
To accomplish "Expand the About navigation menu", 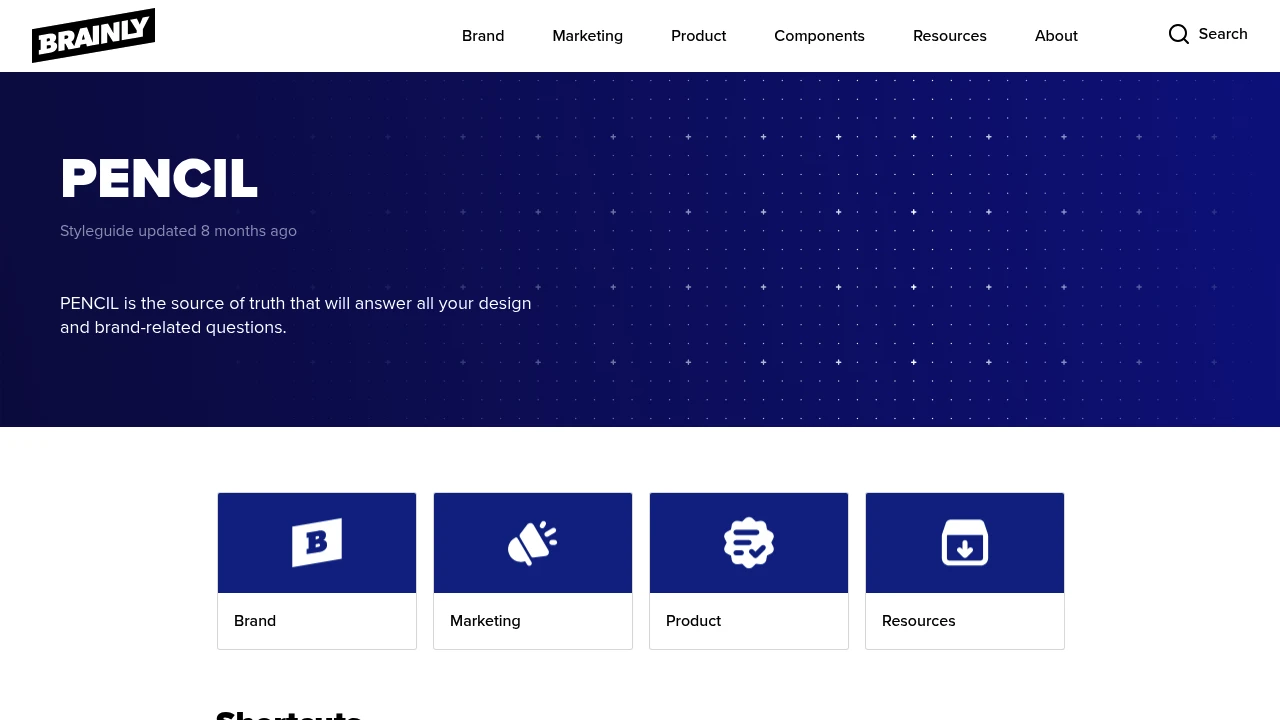I will click(x=1056, y=36).
